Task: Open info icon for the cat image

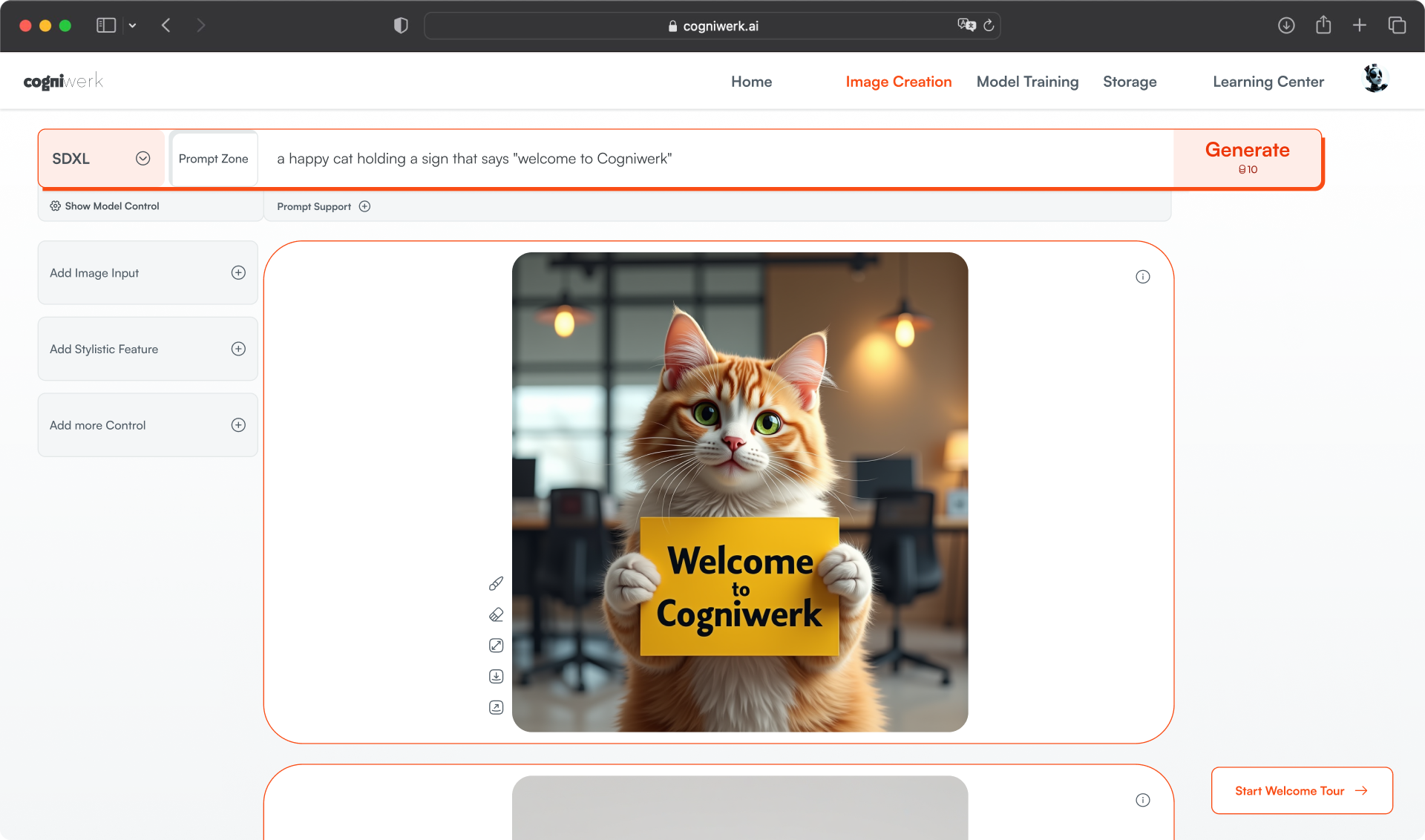Action: pos(1142,277)
